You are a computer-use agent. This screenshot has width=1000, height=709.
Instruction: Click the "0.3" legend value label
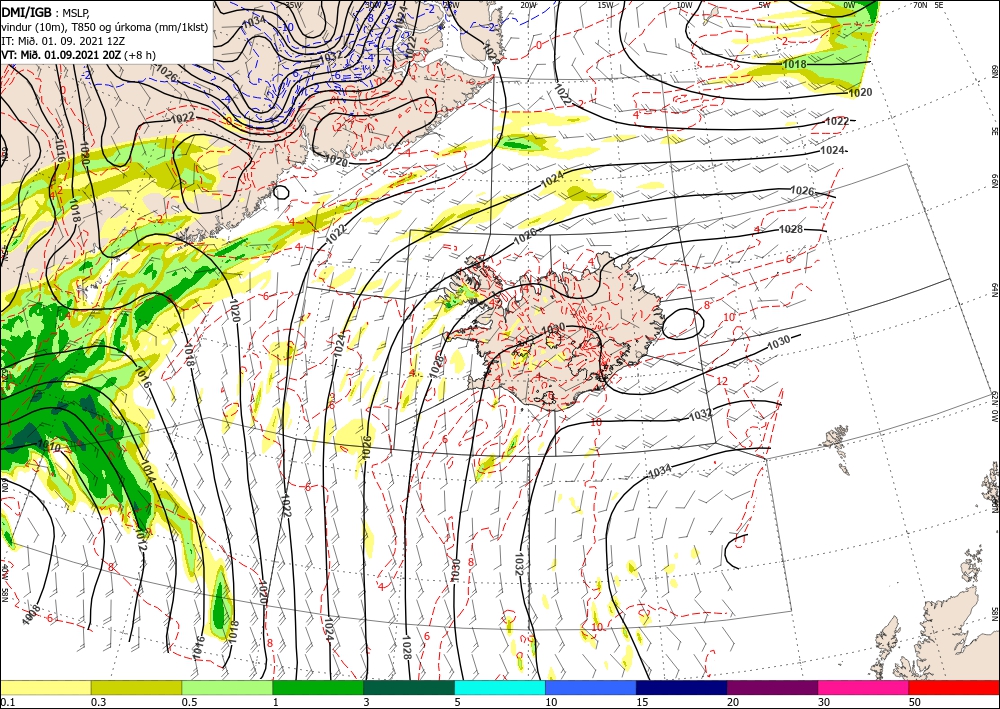tap(99, 702)
